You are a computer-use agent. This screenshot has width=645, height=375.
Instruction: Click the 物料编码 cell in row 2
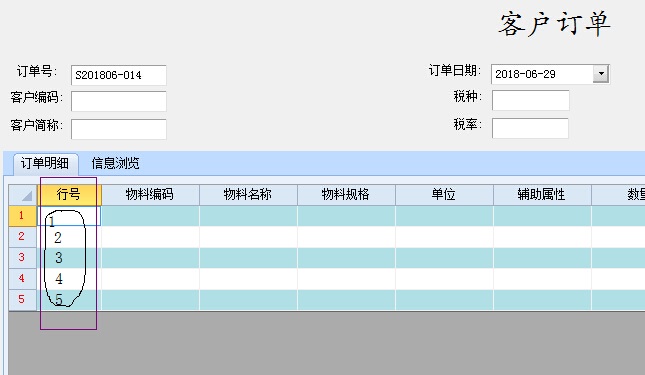click(x=150, y=237)
